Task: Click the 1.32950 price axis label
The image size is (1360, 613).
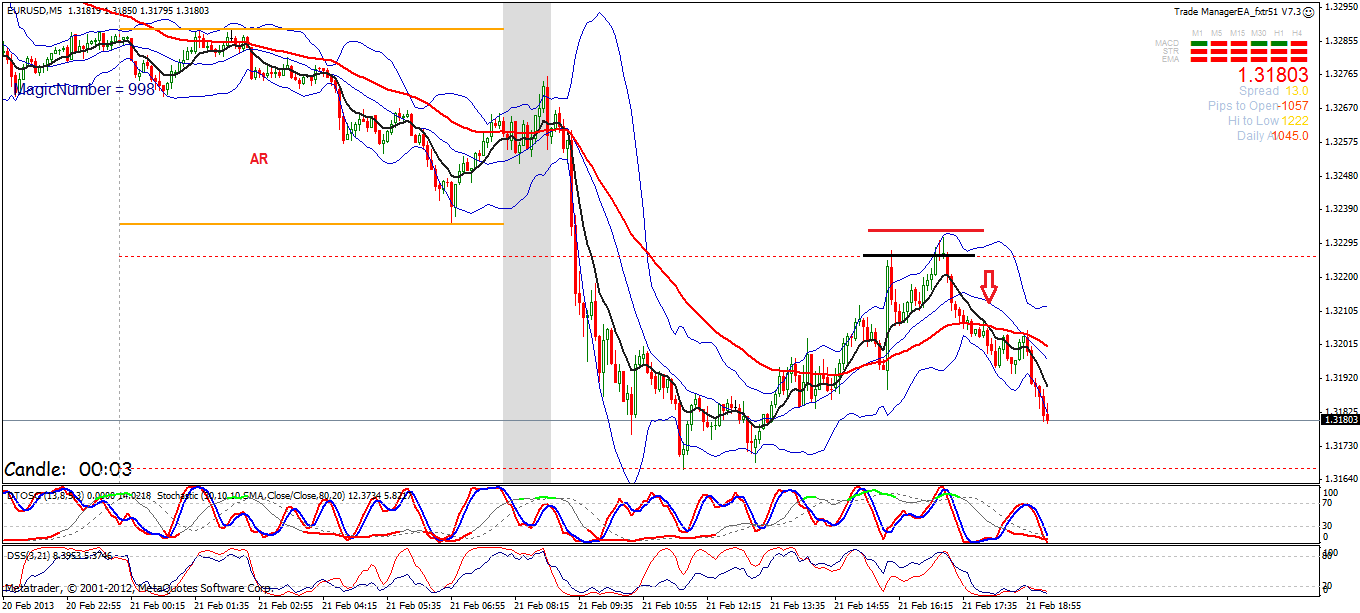Action: point(1340,7)
